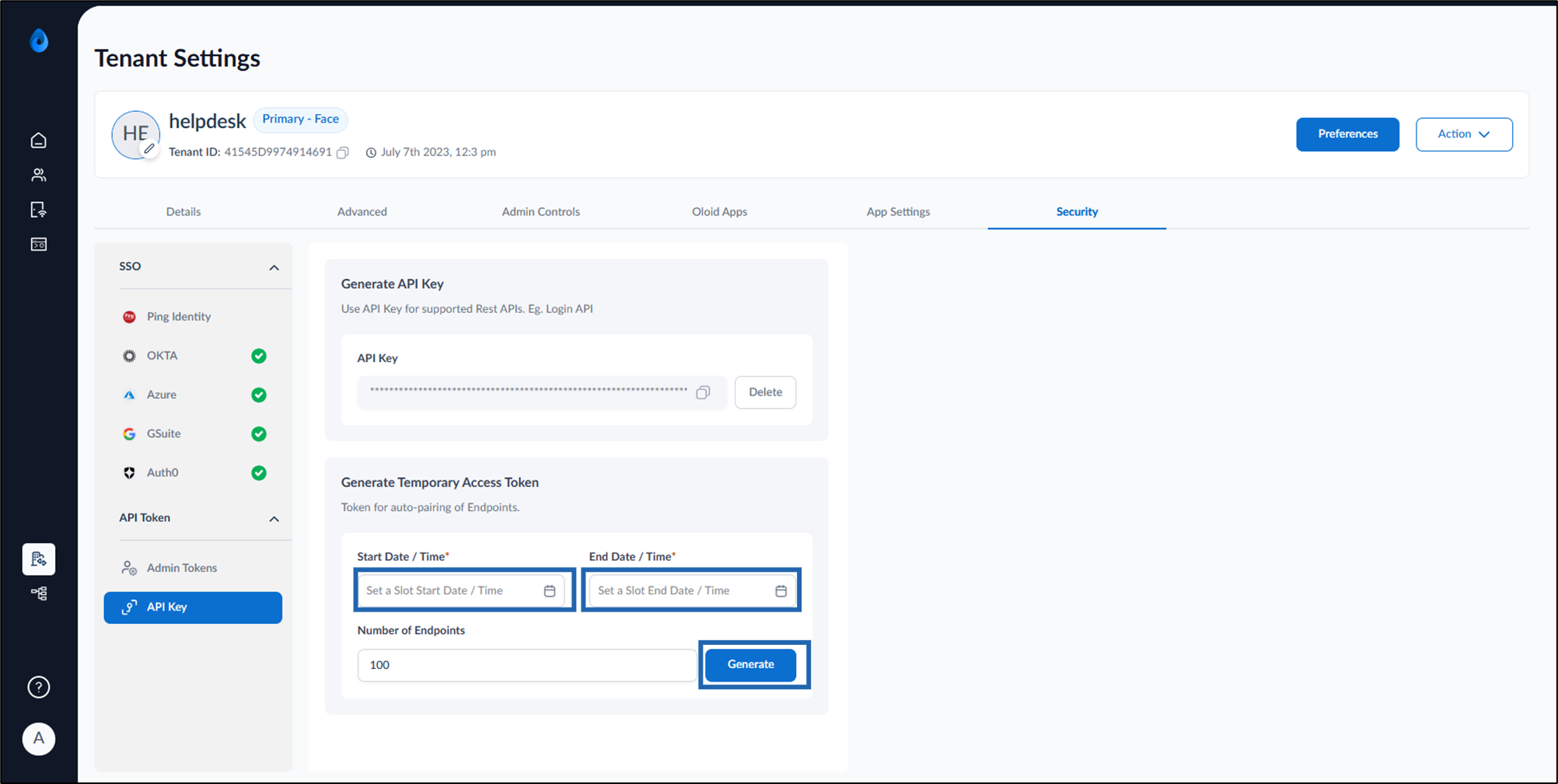This screenshot has height=784, width=1558.
Task: Collapse the SSO section chevron
Action: pos(274,267)
